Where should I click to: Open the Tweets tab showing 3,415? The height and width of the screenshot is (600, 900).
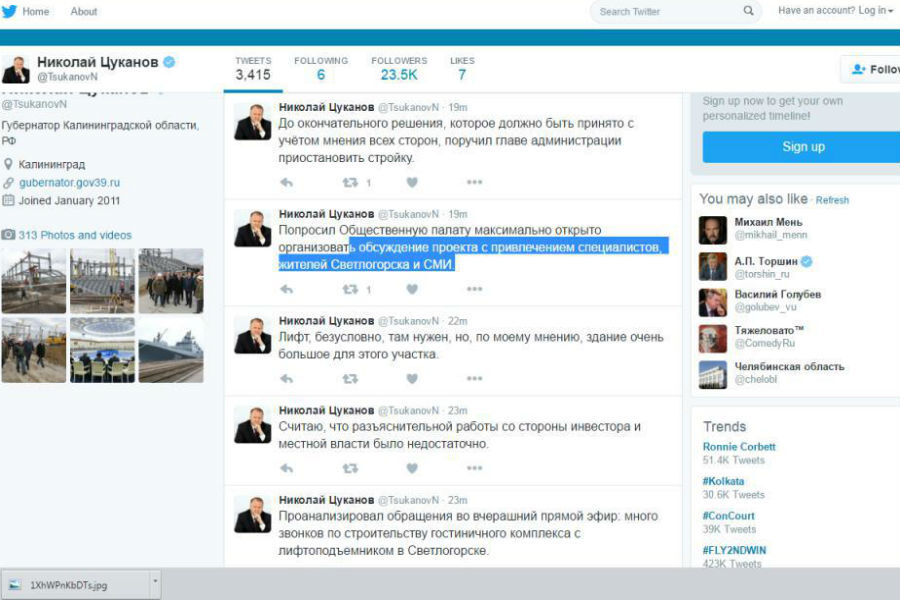pyautogui.click(x=252, y=69)
